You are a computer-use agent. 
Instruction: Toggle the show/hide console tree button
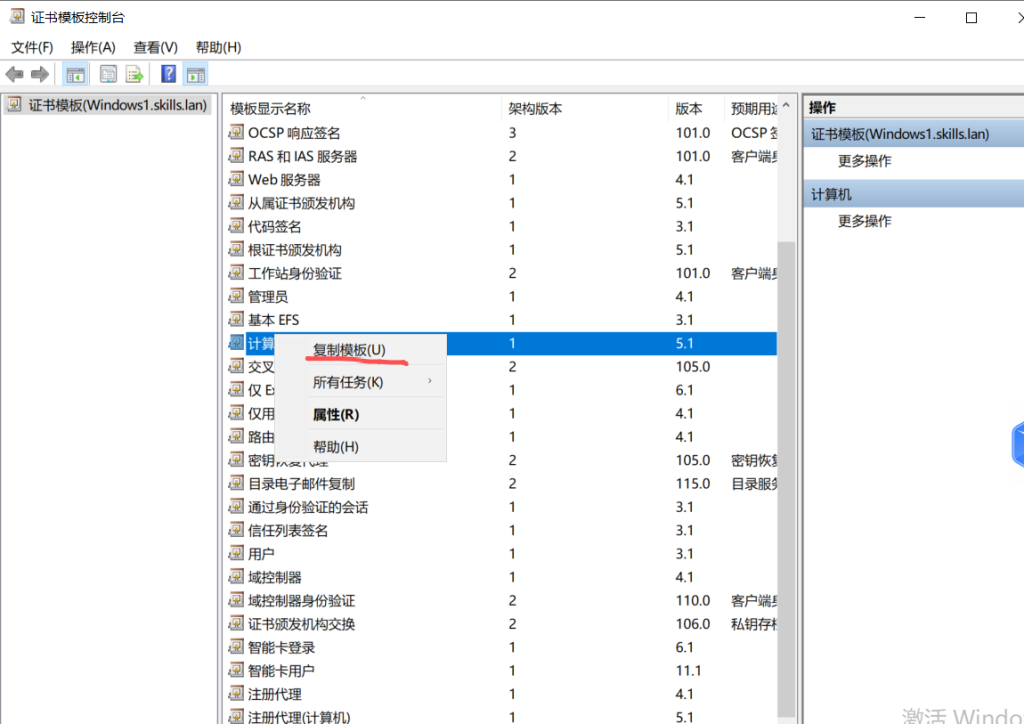pos(75,74)
